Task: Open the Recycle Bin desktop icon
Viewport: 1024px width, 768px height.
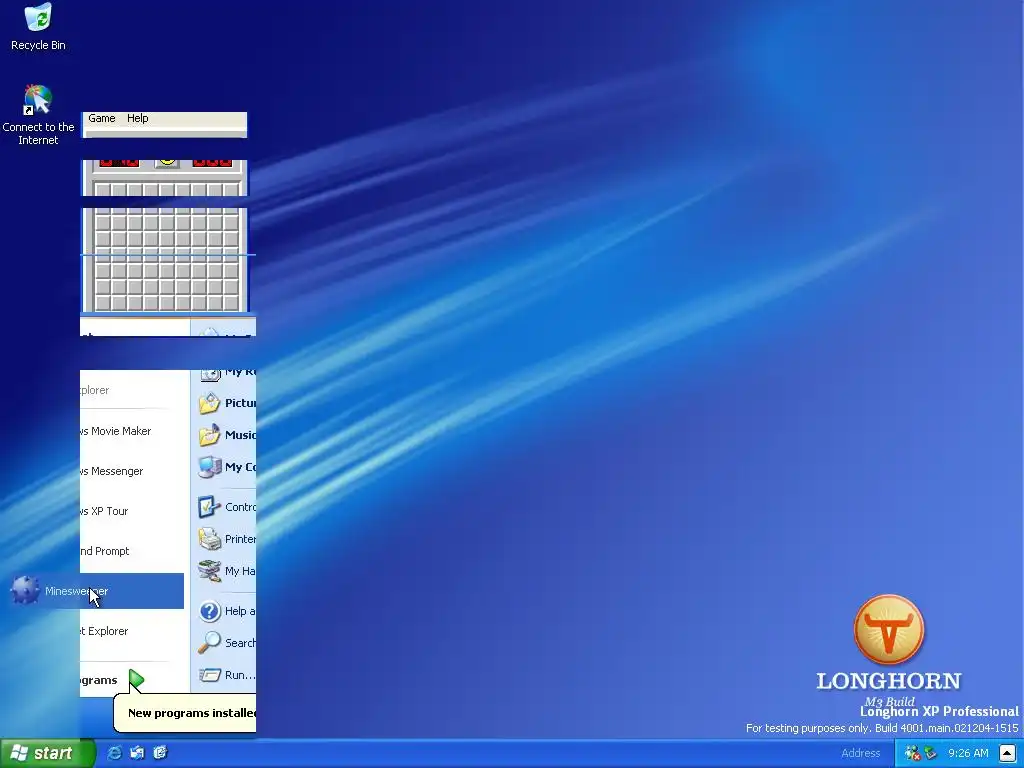Action: [38, 27]
